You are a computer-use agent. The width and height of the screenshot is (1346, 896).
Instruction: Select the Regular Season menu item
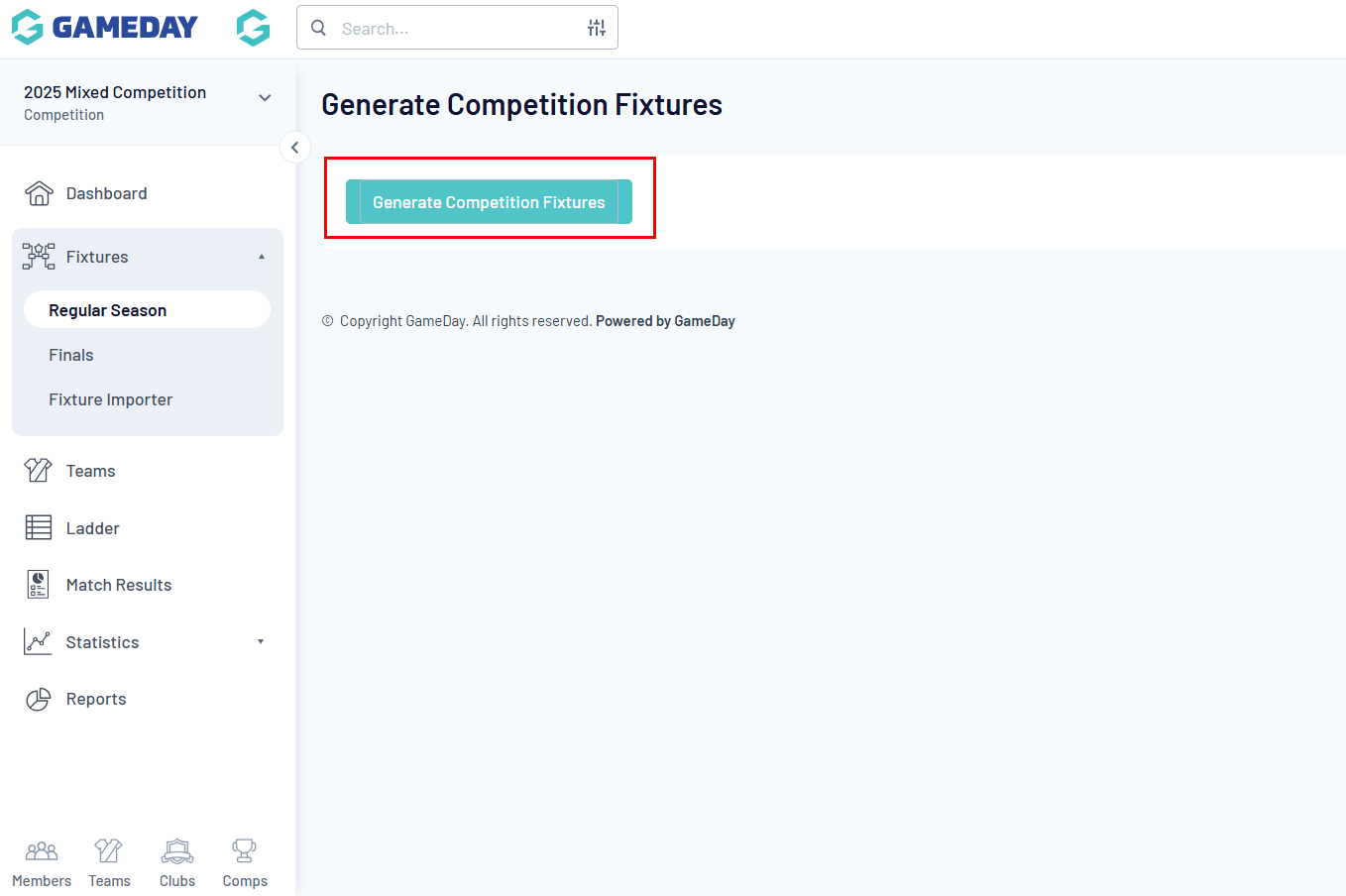click(108, 310)
